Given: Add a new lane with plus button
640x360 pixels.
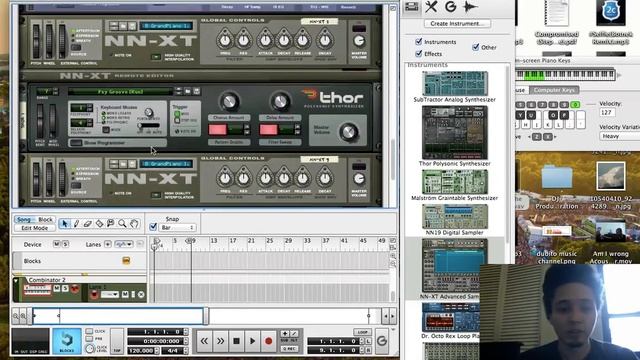Looking at the screenshot, I should (x=107, y=244).
